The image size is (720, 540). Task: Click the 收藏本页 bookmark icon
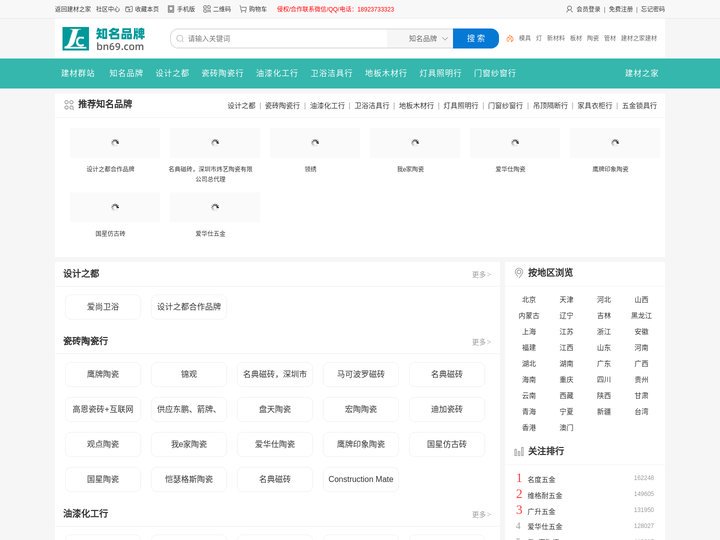click(x=129, y=9)
